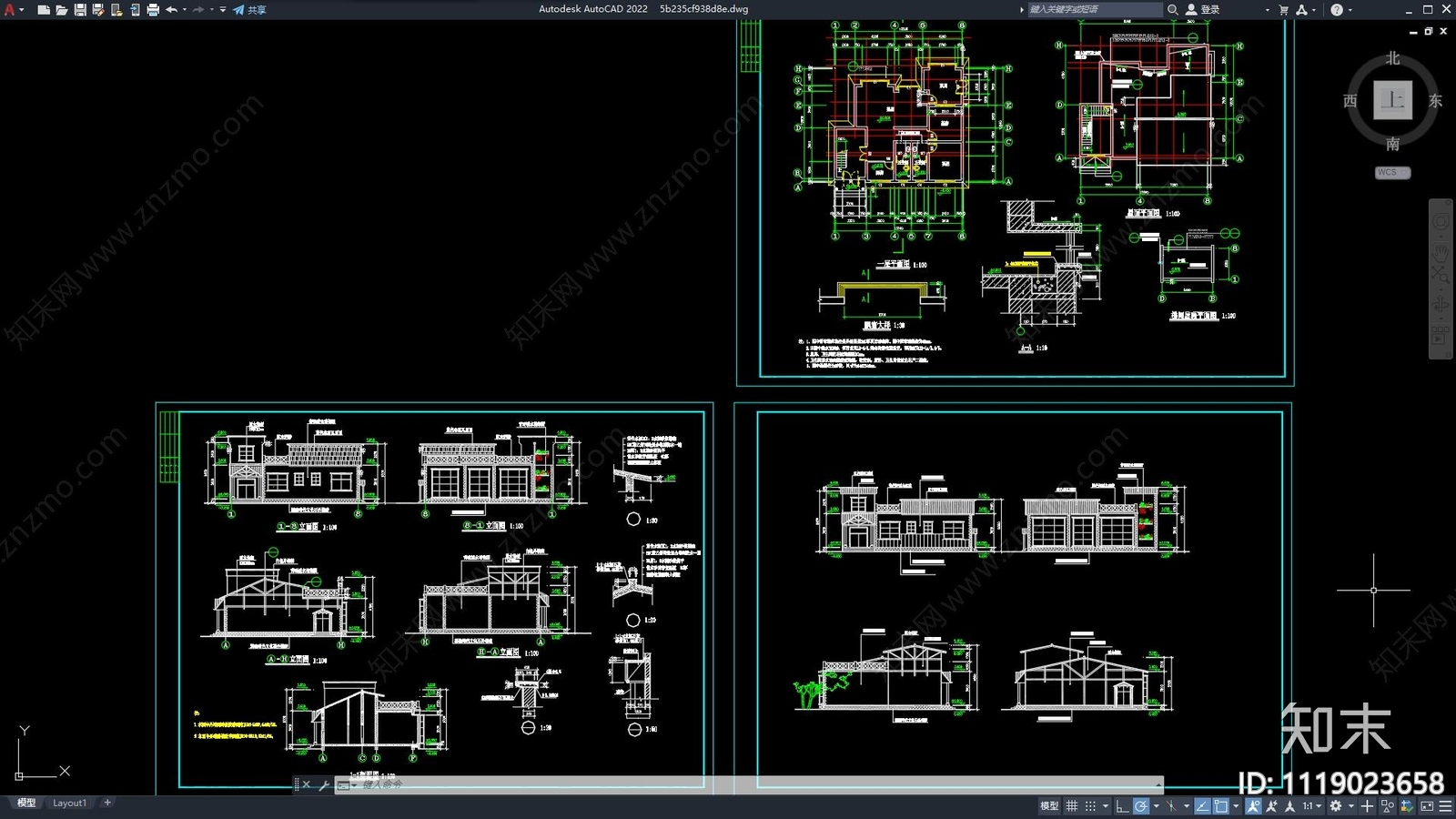Image resolution: width=1456 pixels, height=819 pixels.
Task: Open the status bar customization menu
Action: tap(1445, 806)
